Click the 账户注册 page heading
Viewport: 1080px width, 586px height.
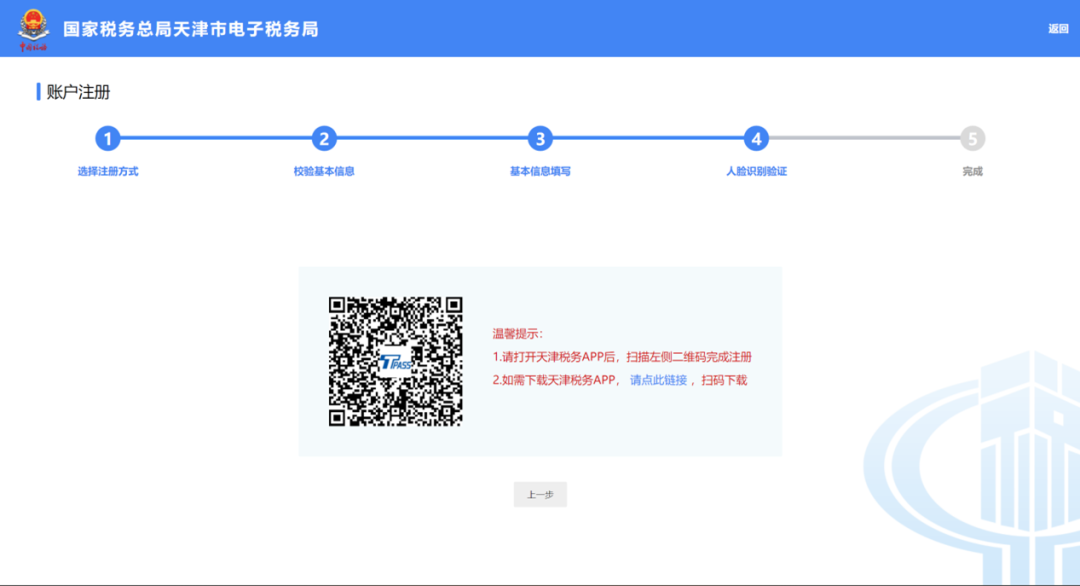point(78,92)
